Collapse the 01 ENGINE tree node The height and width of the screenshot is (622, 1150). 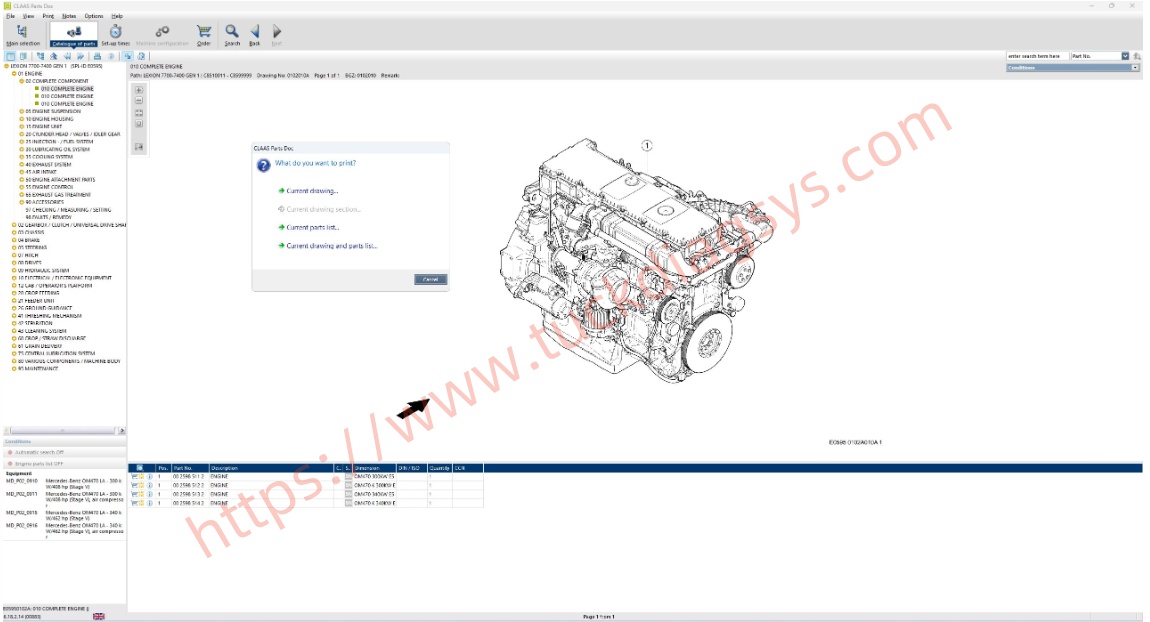pos(14,73)
